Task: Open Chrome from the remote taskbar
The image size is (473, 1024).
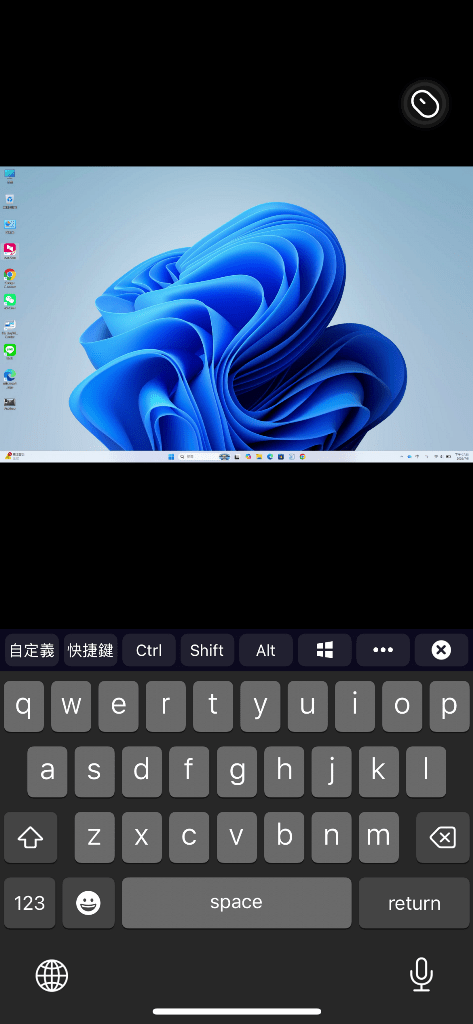Action: pos(302,456)
